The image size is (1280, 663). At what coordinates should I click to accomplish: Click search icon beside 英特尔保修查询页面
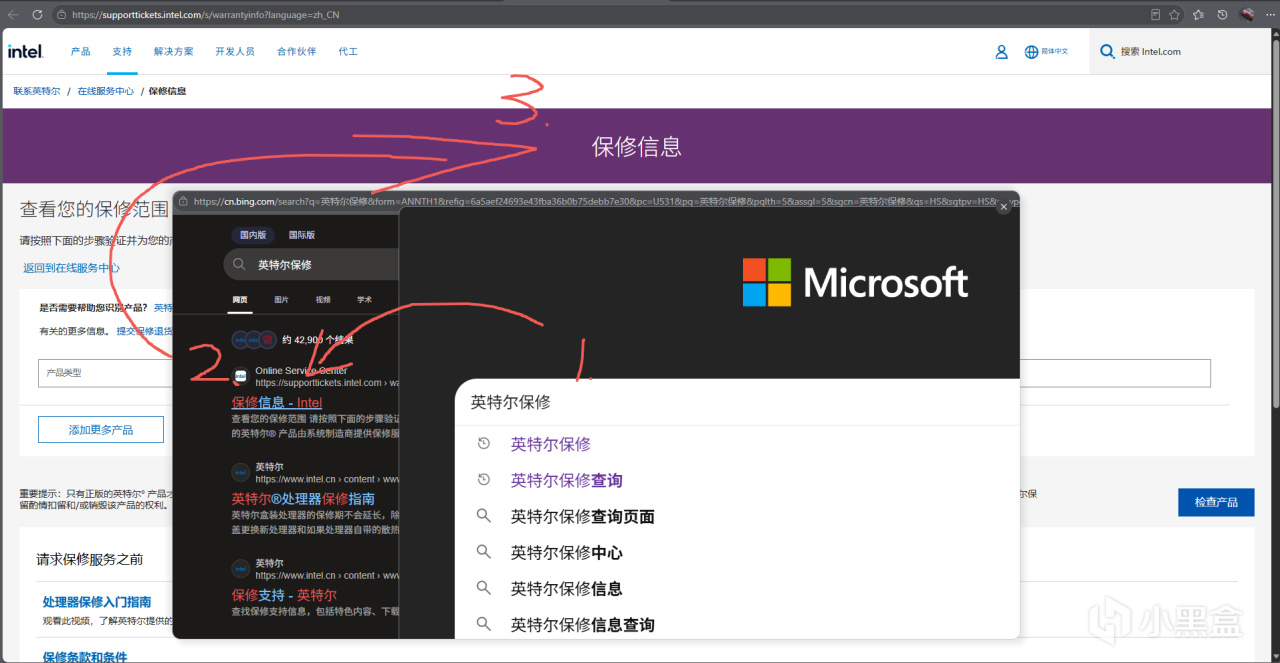483,516
